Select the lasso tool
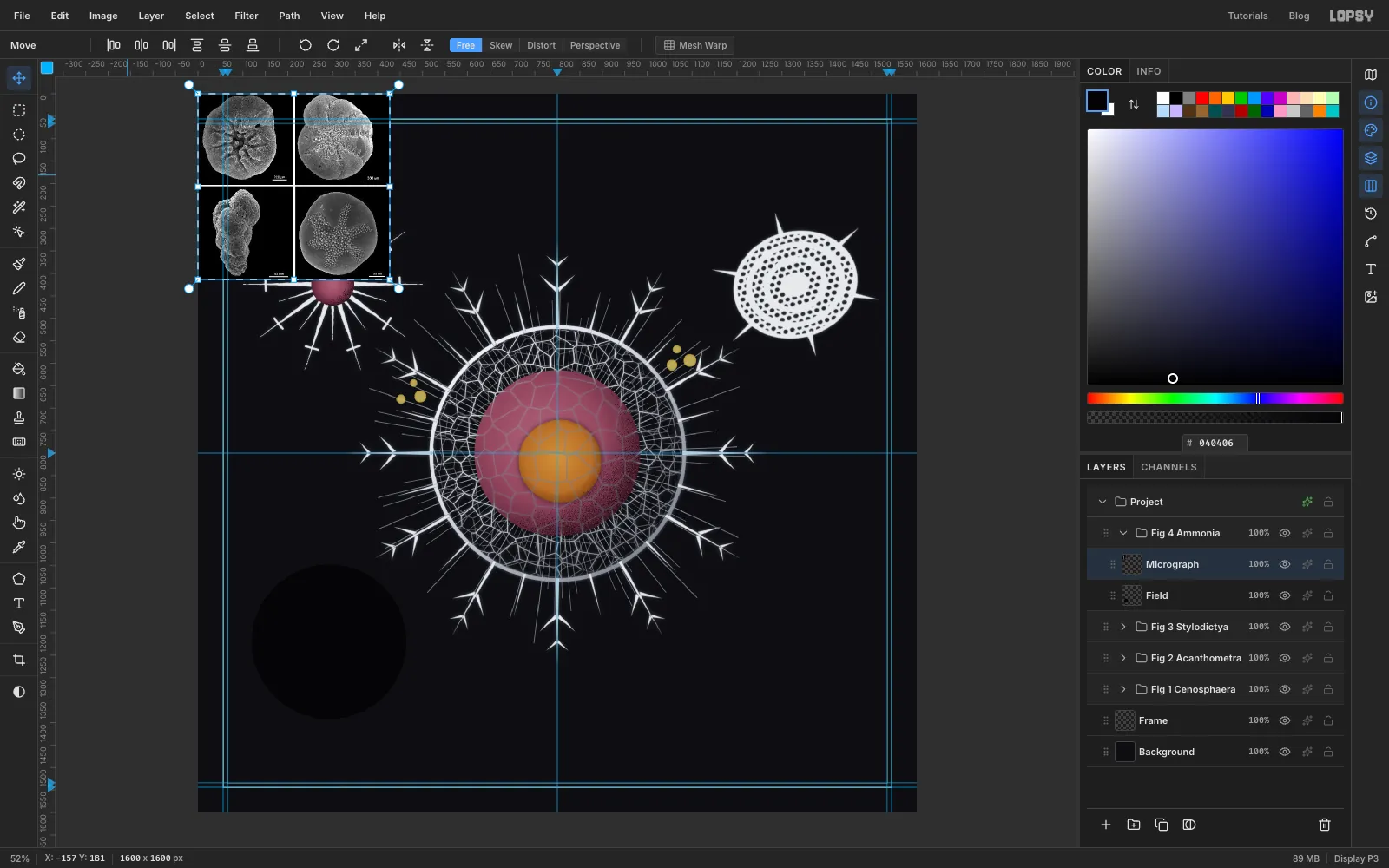The height and width of the screenshot is (868, 1389). pos(18,159)
